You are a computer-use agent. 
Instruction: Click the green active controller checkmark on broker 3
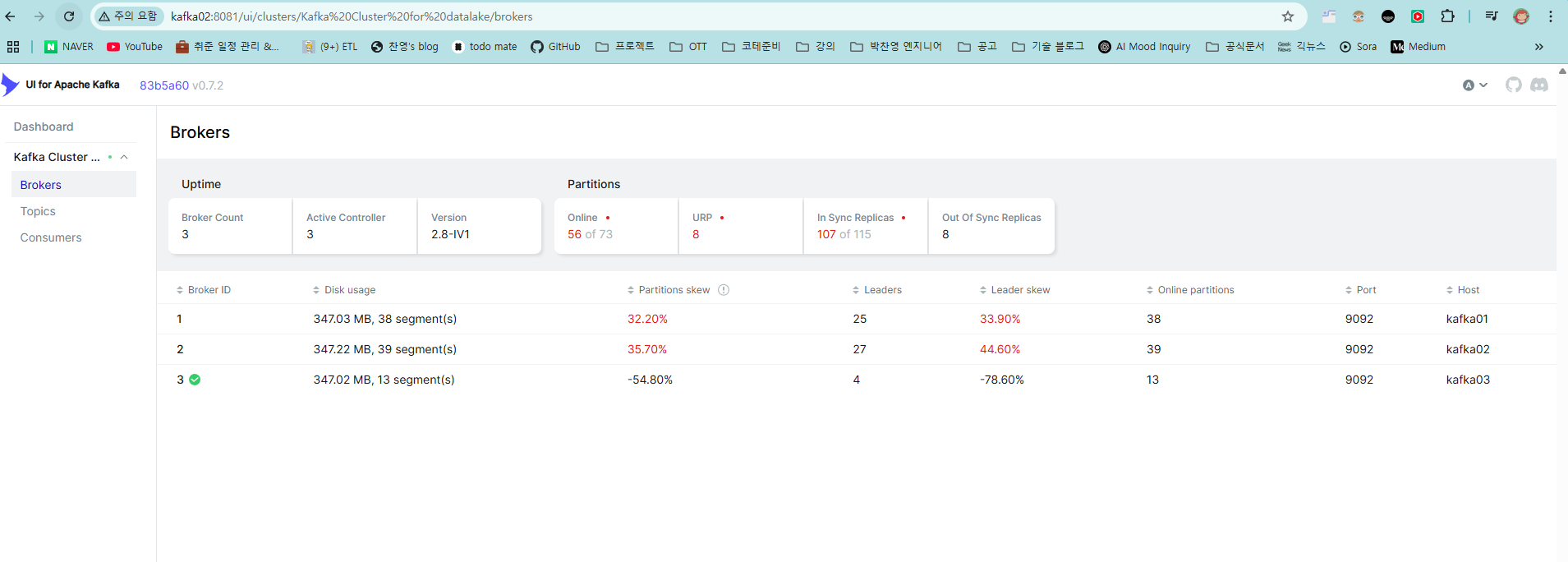click(x=195, y=380)
